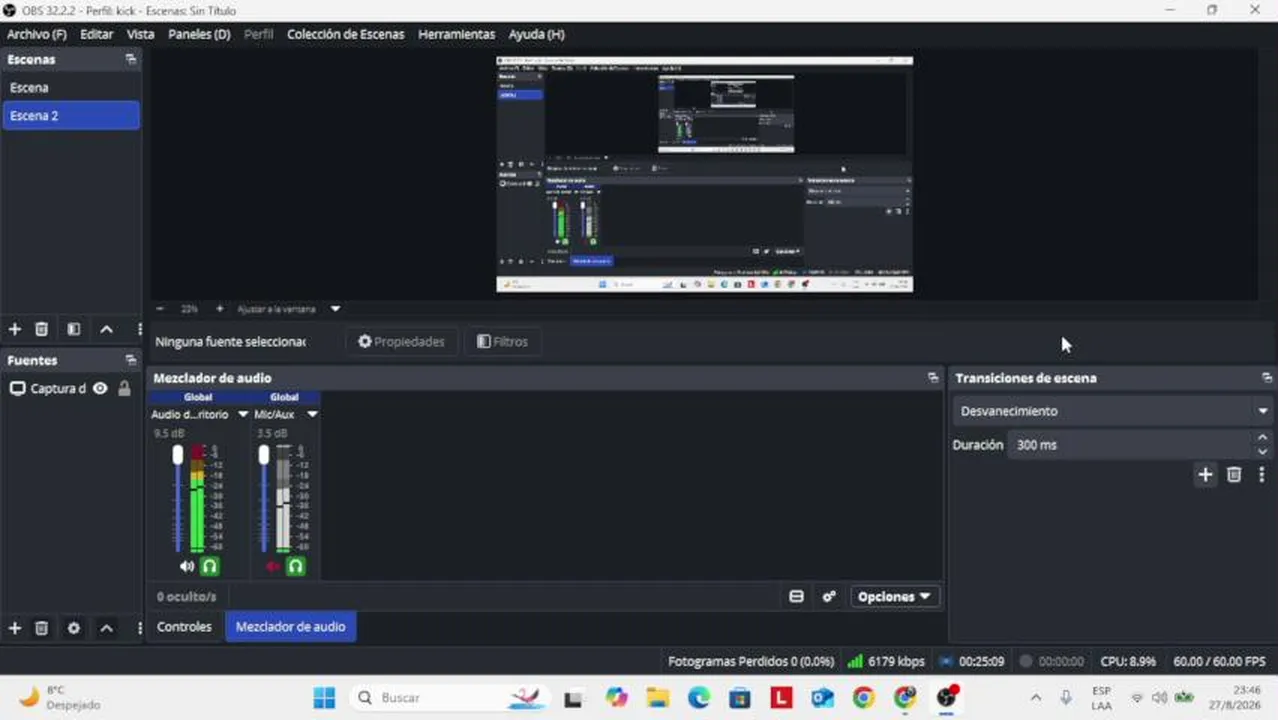This screenshot has height=720, width=1278.
Task: Open the Archivo menu
Action: pyautogui.click(x=37, y=34)
